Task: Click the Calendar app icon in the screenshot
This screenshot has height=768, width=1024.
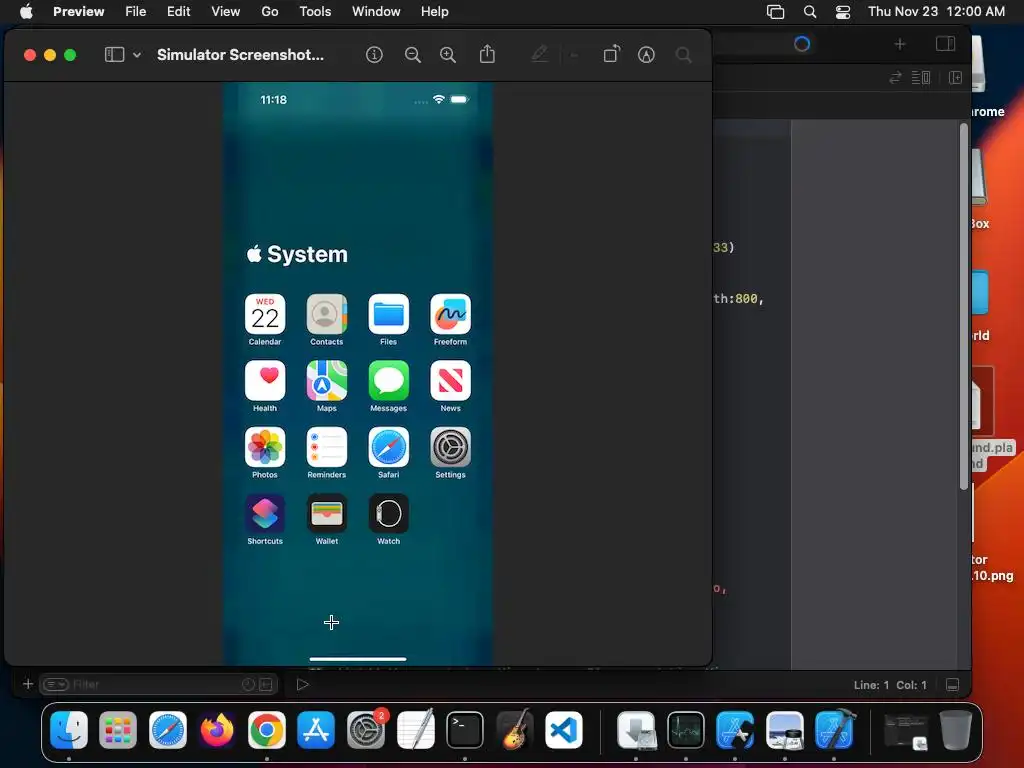Action: coord(264,314)
